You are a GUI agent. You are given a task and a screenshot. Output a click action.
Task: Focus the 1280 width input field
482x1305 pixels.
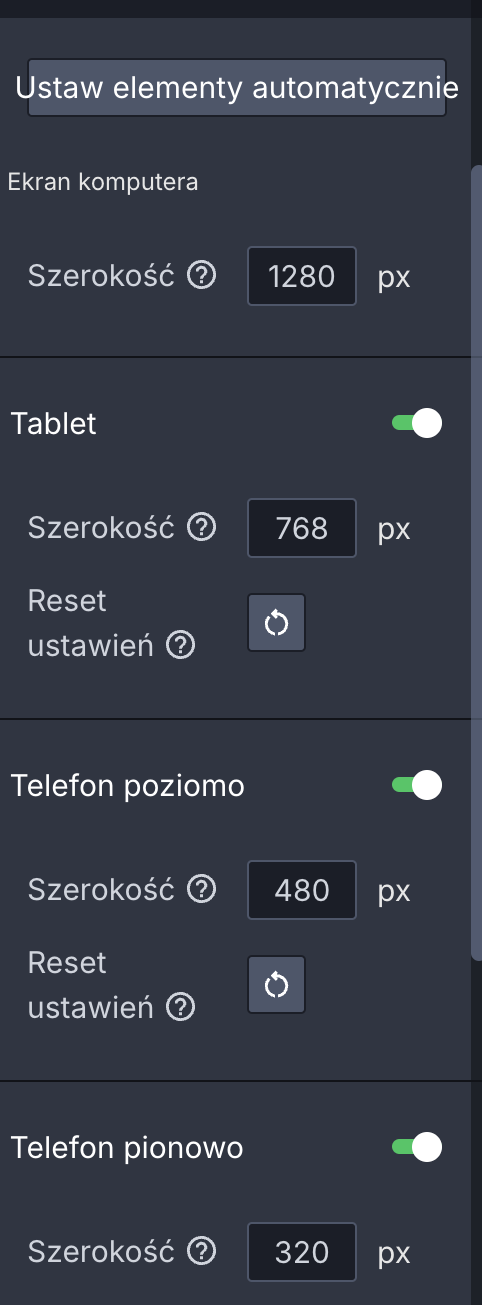point(302,276)
